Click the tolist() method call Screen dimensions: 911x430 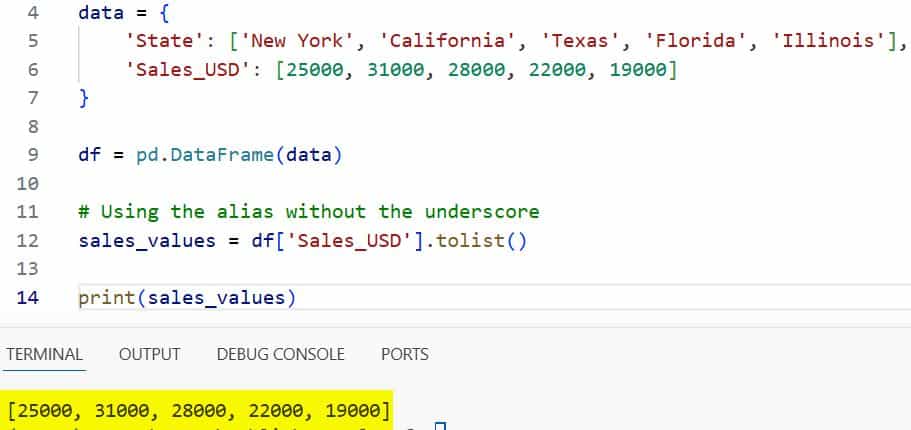[x=482, y=241]
